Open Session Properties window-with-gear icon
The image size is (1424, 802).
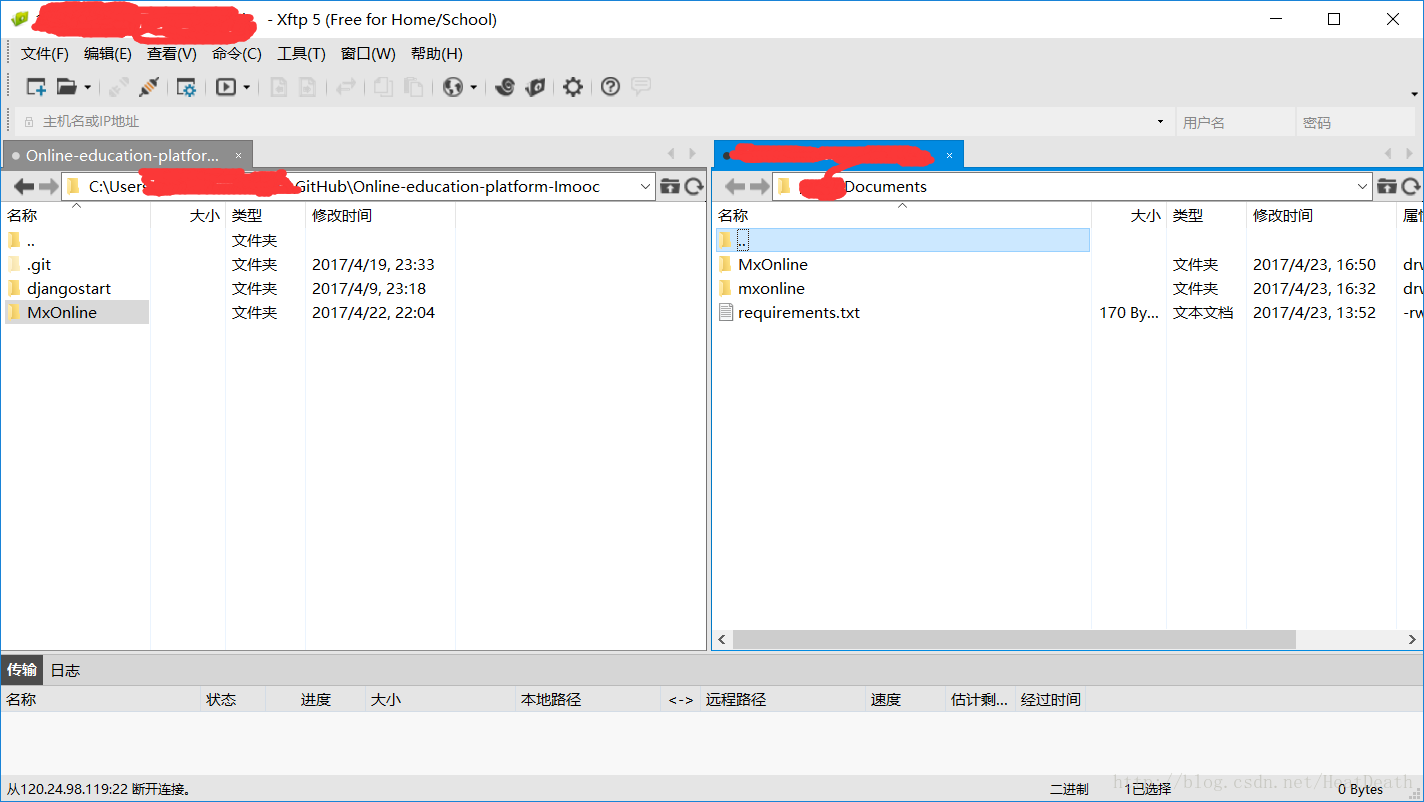pyautogui.click(x=187, y=87)
